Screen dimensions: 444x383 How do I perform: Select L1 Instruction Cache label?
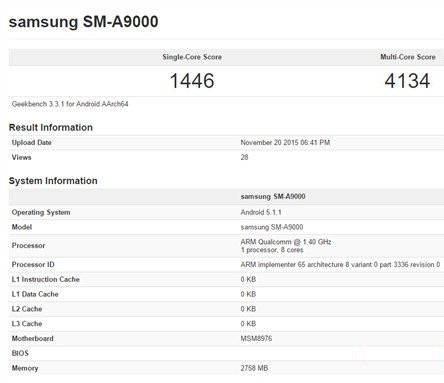click(x=46, y=279)
